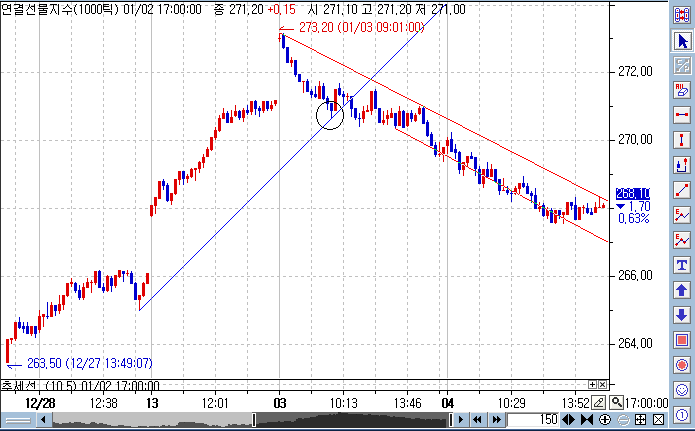
Task: Select the circle shape tool
Action: pos(682,365)
